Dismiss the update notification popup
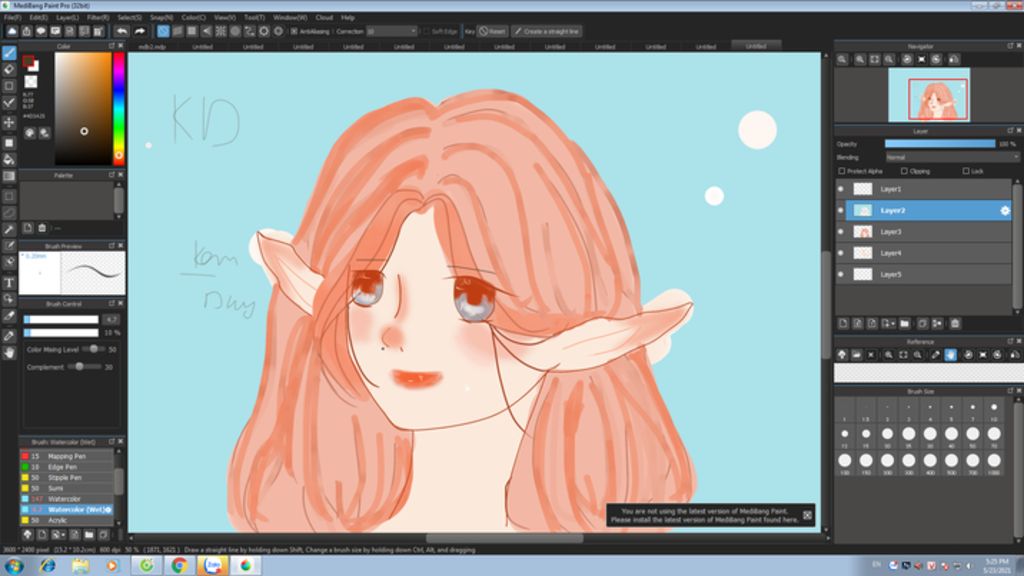This screenshot has height=576, width=1024. point(807,515)
